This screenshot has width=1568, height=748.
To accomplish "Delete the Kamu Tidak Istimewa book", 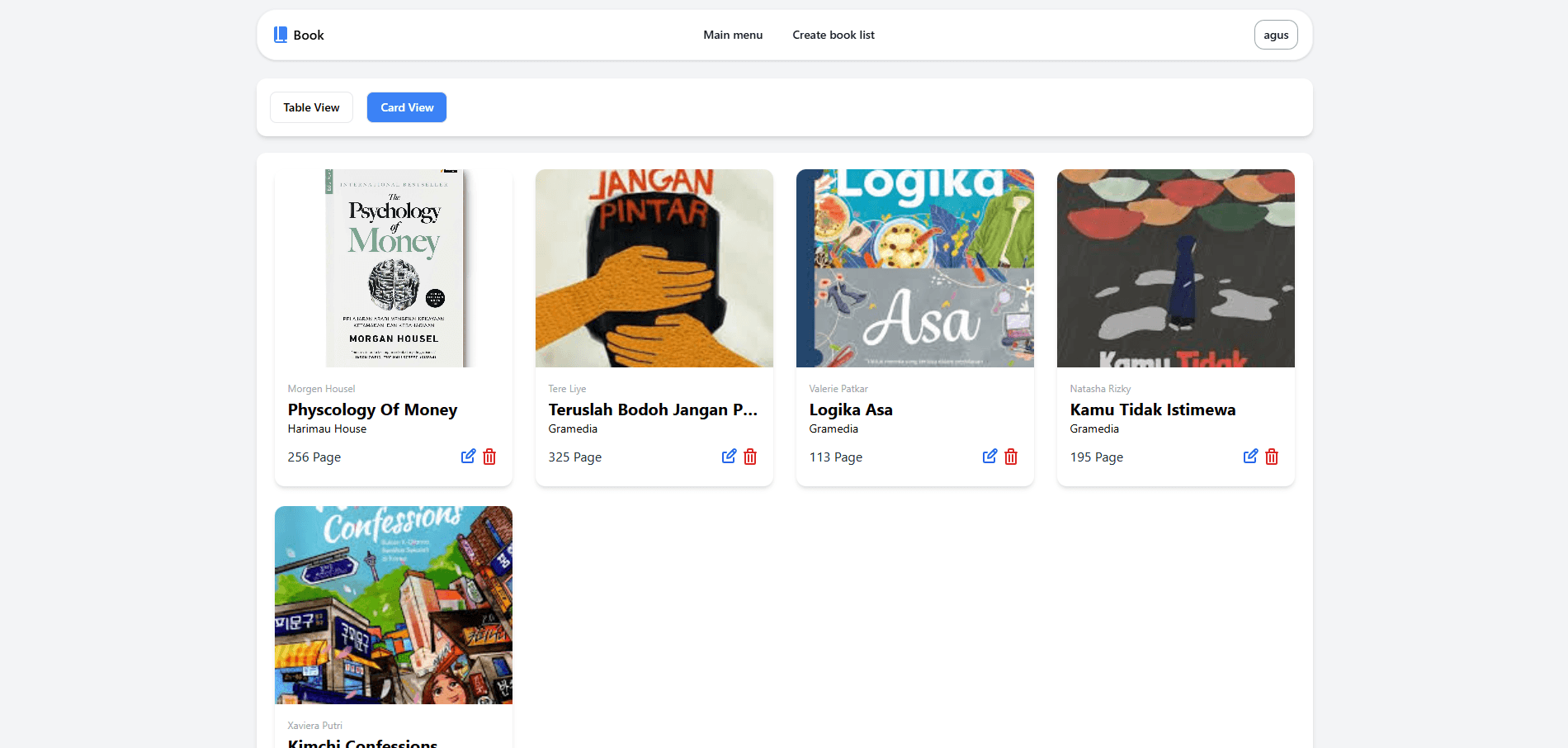I will click(x=1272, y=457).
